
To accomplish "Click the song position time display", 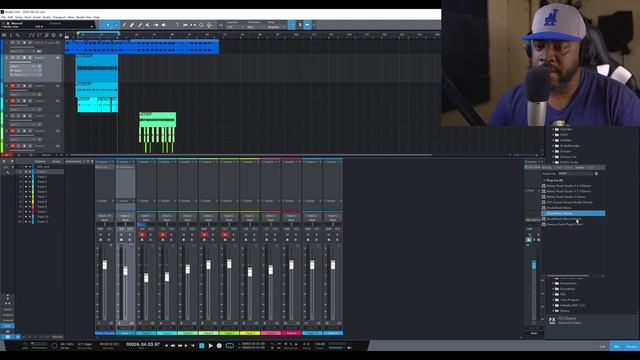I will (143, 344).
